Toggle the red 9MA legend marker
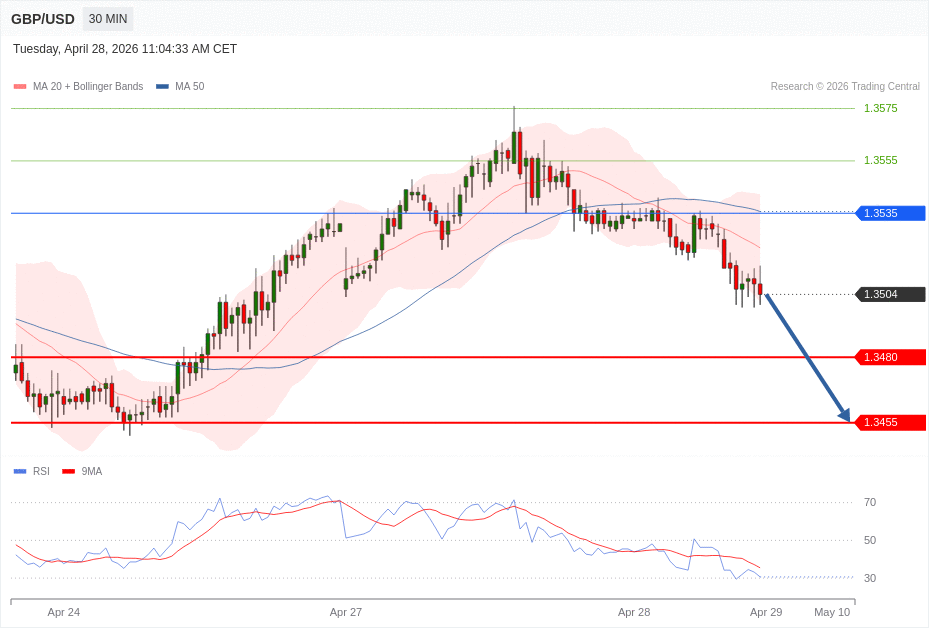Screen dimensions: 929x629 [68, 471]
